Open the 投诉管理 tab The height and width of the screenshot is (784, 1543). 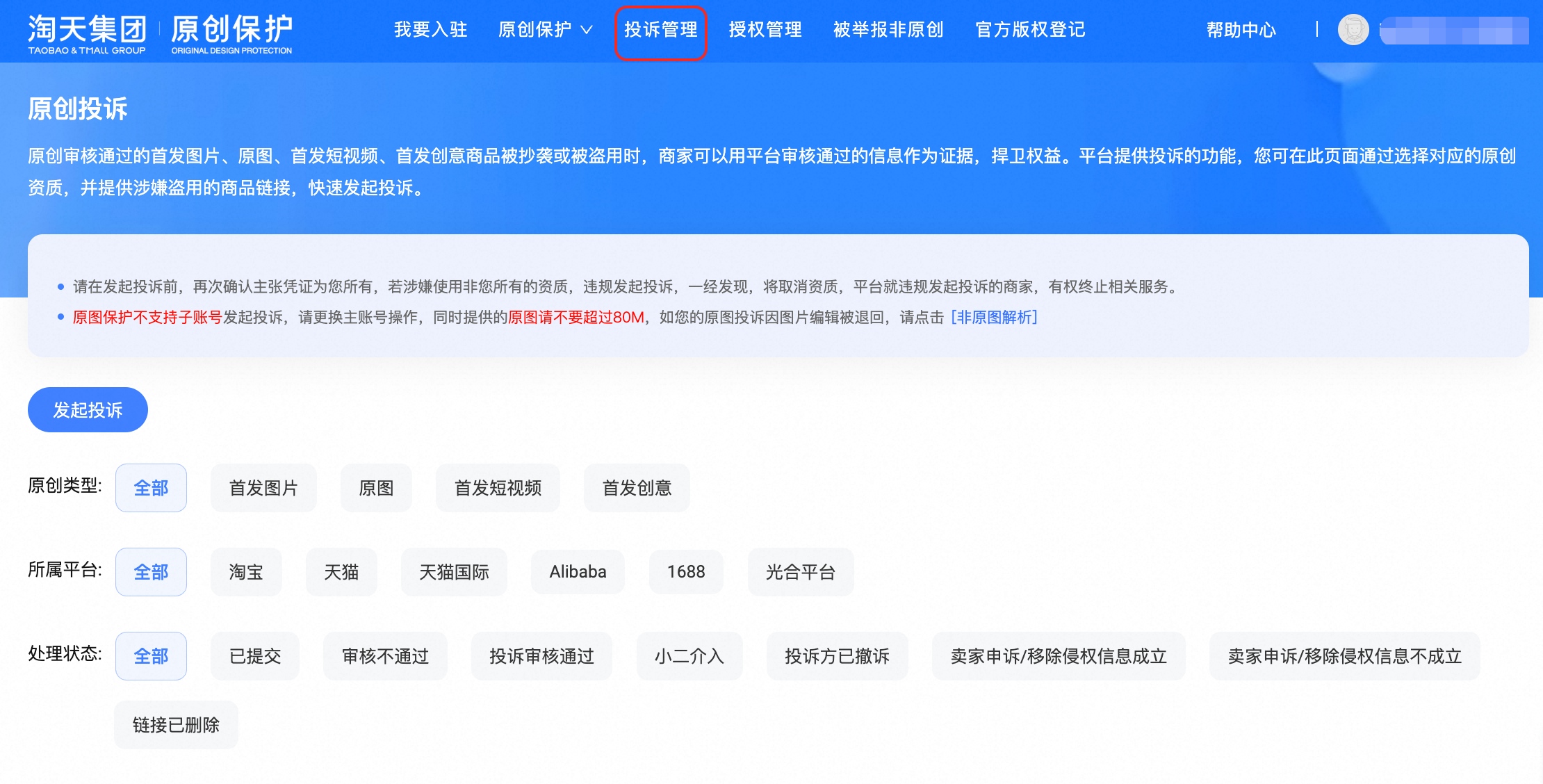click(x=660, y=30)
